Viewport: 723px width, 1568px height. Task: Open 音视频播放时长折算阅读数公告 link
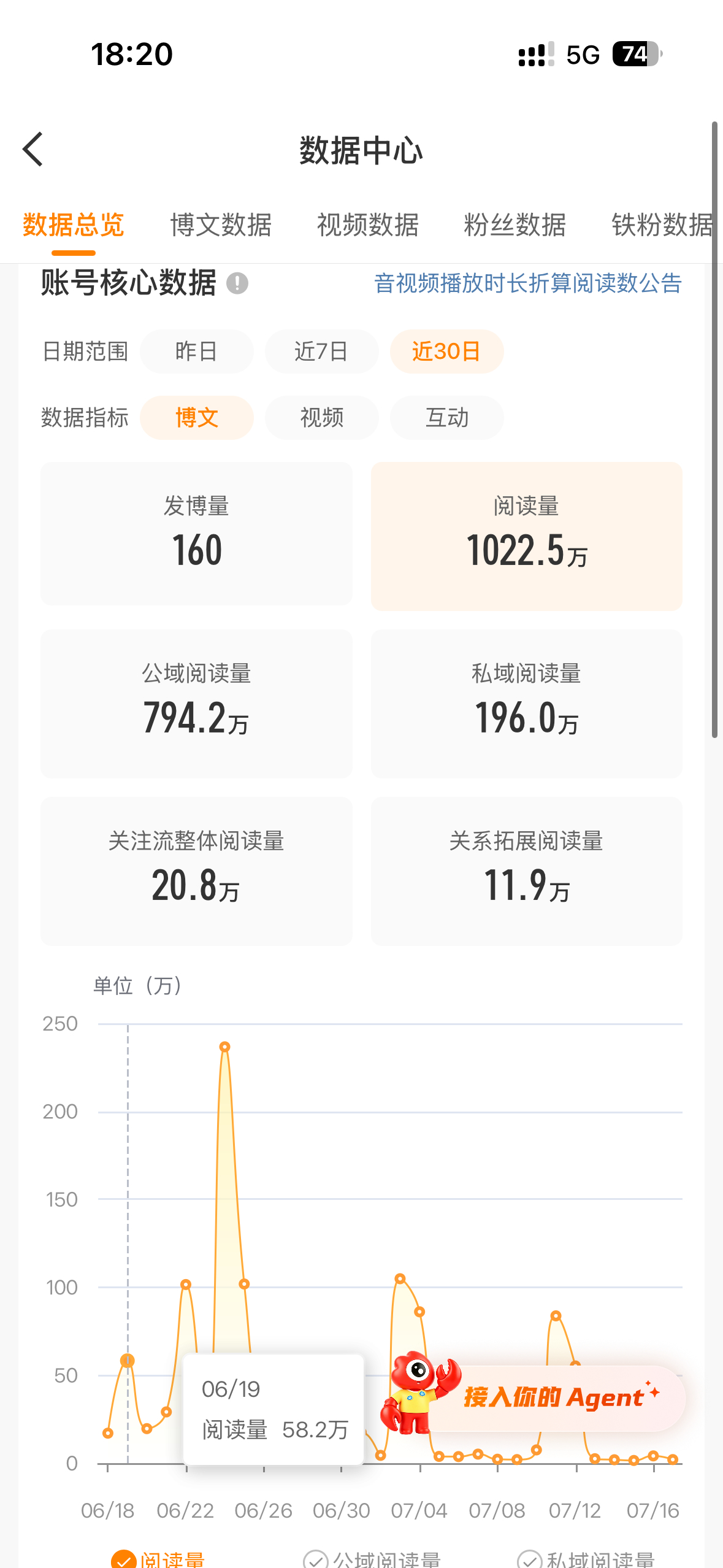point(528,283)
